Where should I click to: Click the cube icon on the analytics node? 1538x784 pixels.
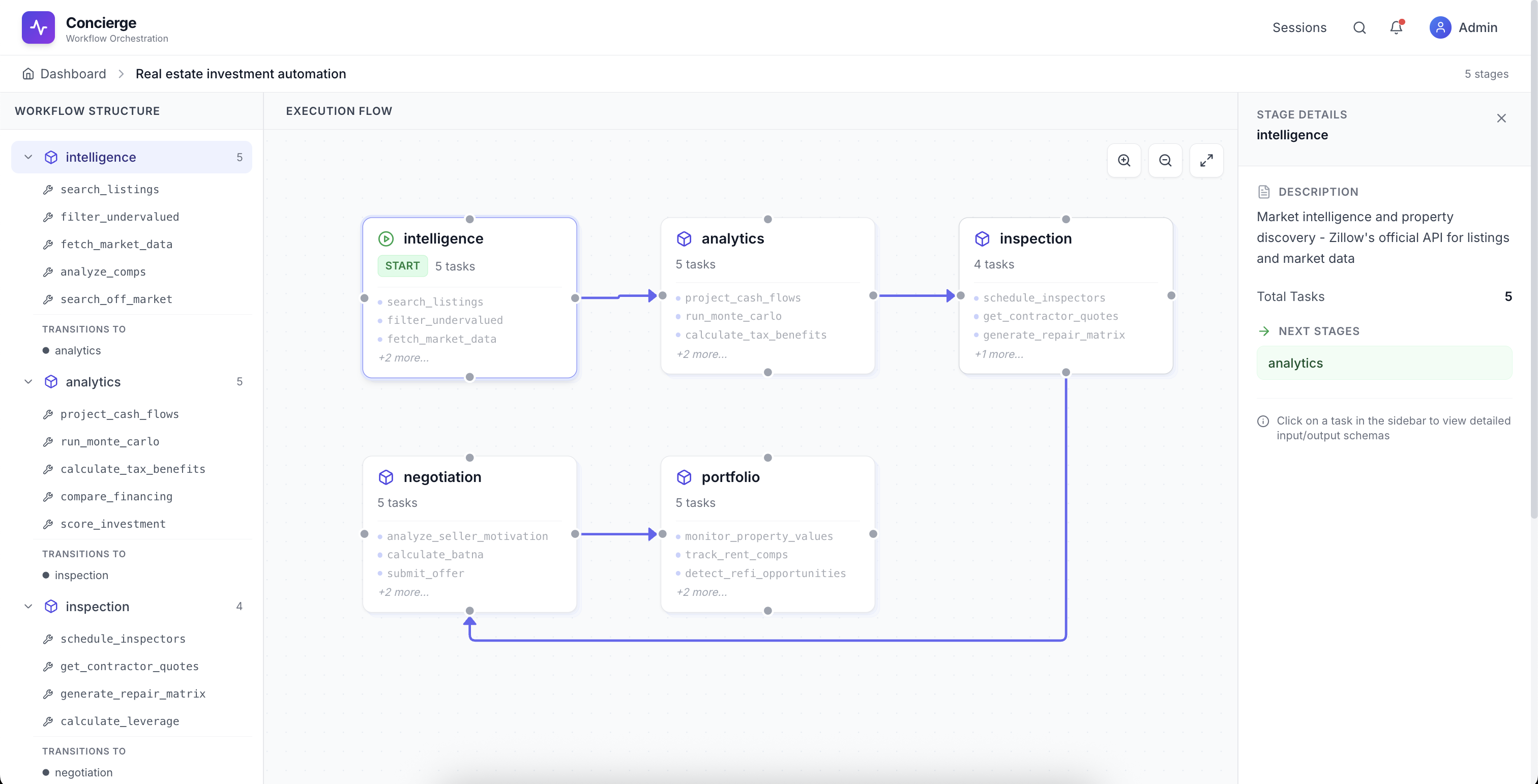pyautogui.click(x=684, y=238)
